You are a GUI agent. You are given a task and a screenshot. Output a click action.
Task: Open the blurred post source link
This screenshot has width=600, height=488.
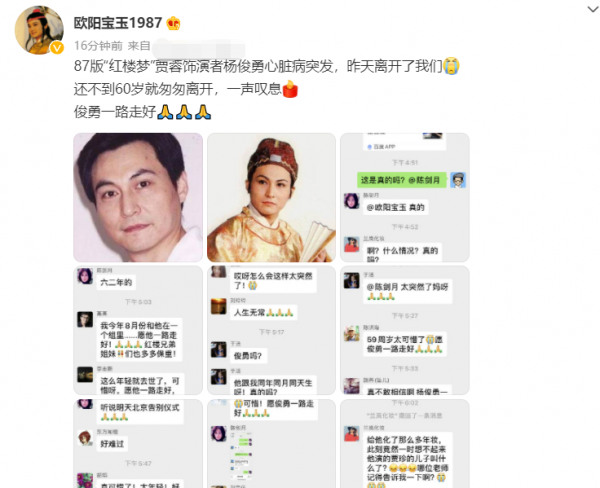pos(198,48)
